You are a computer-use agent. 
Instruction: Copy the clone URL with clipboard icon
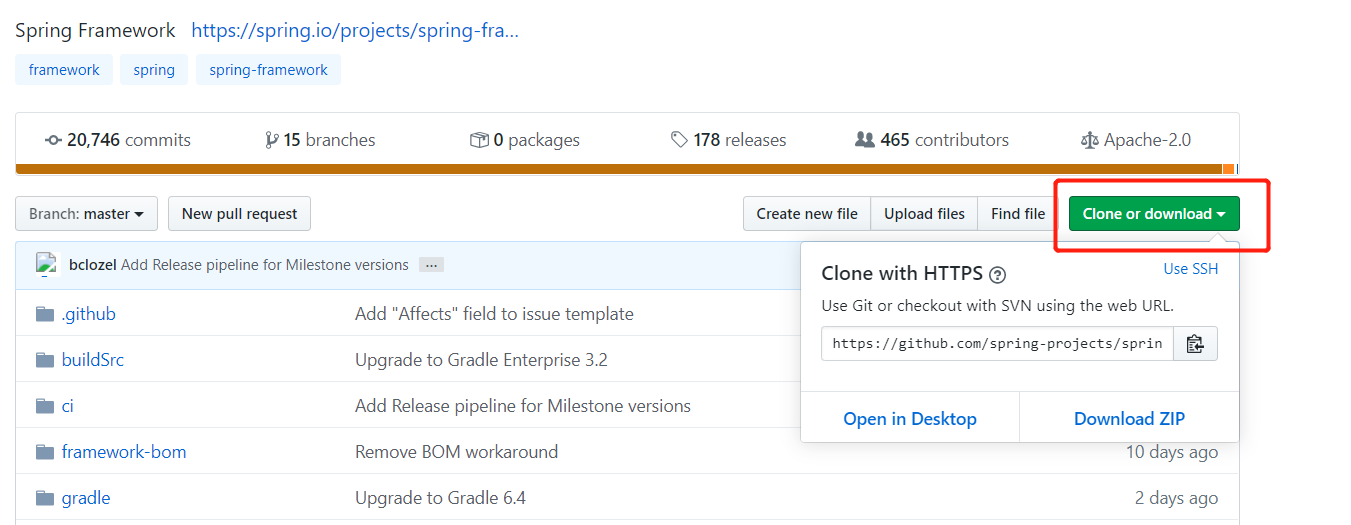[x=1195, y=344]
